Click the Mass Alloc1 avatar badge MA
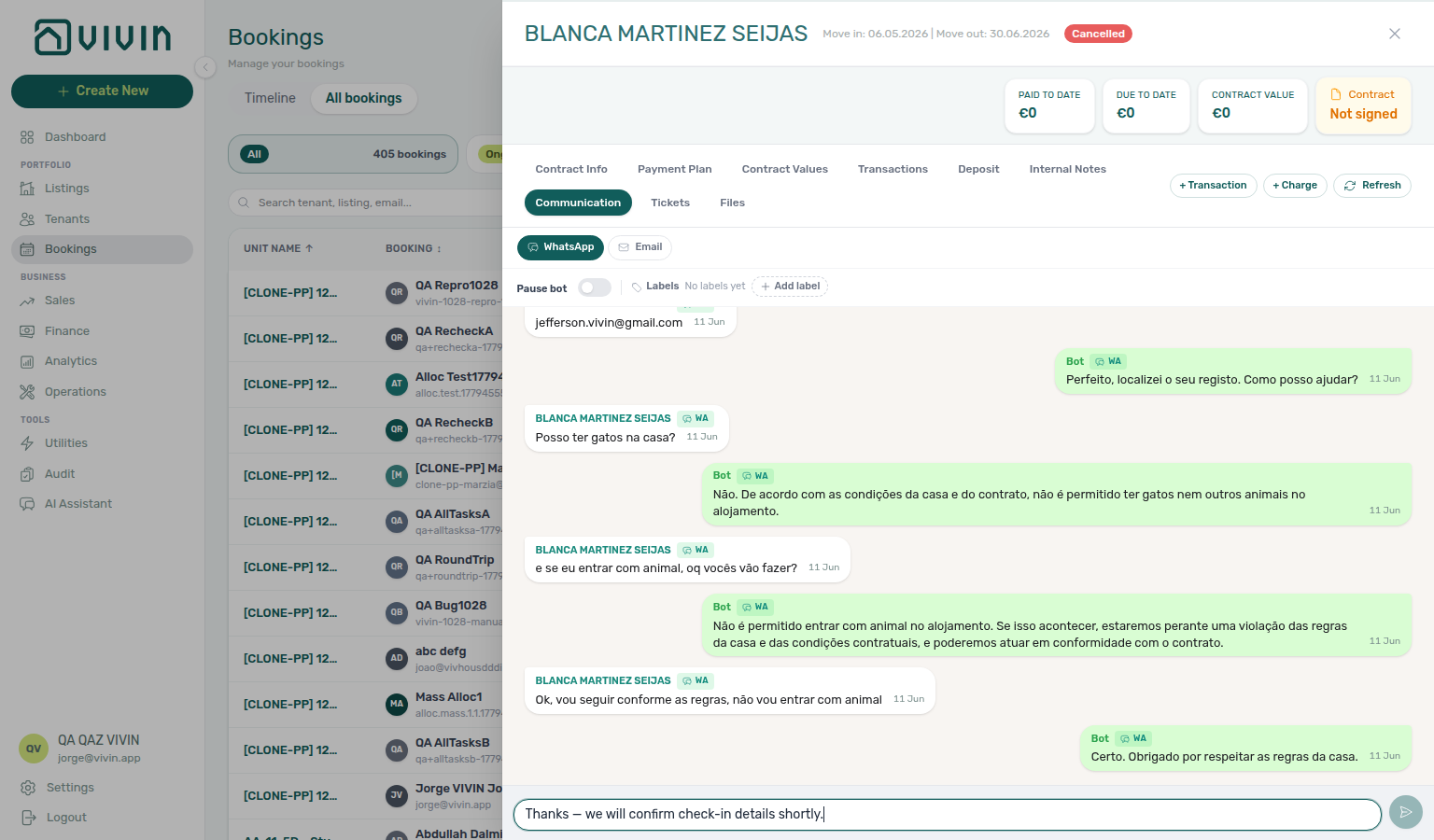1434x840 pixels. coord(397,704)
